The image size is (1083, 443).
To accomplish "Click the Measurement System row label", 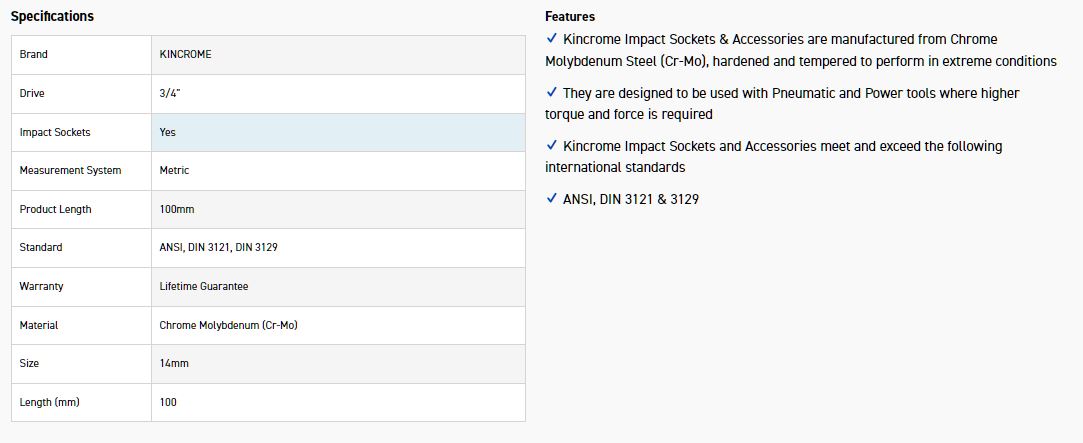I will [70, 170].
